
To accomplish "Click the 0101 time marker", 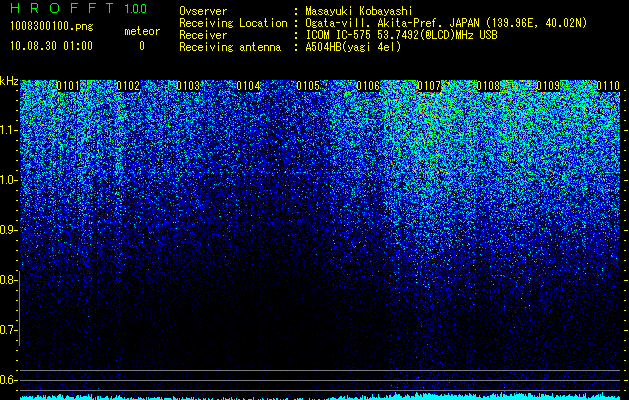I will pyautogui.click(x=68, y=86).
